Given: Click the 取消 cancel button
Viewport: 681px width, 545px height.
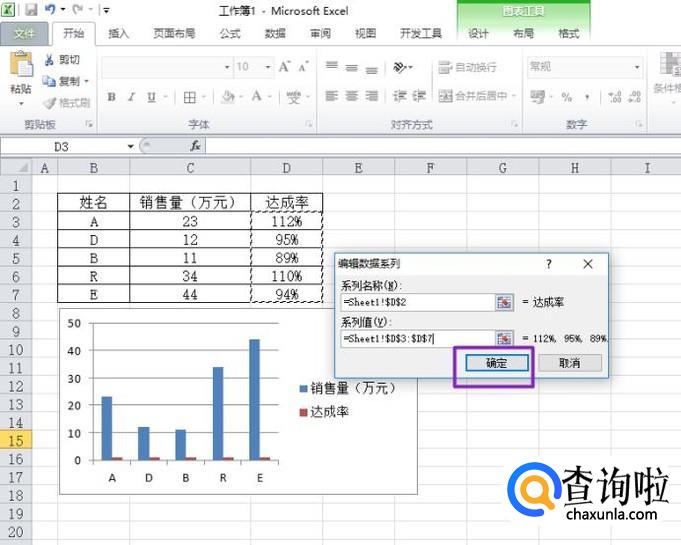Looking at the screenshot, I should pos(570,363).
